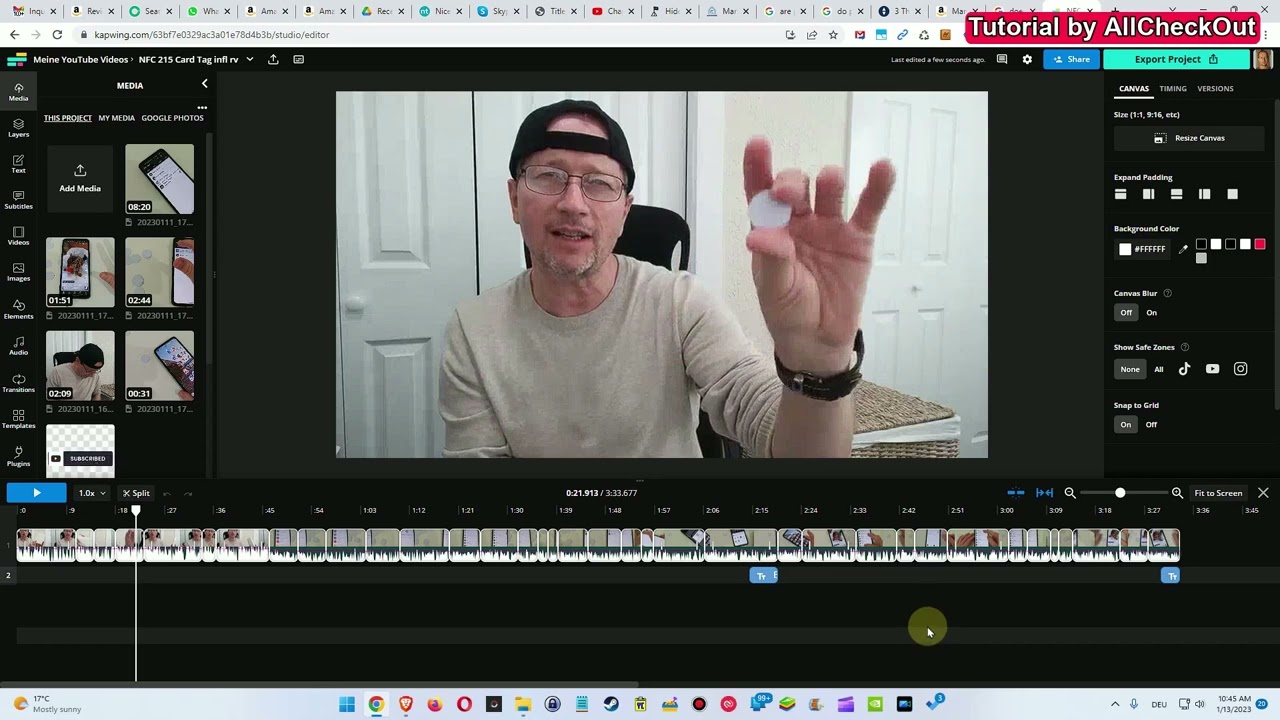Play the video with blue play button

pyautogui.click(x=36, y=493)
